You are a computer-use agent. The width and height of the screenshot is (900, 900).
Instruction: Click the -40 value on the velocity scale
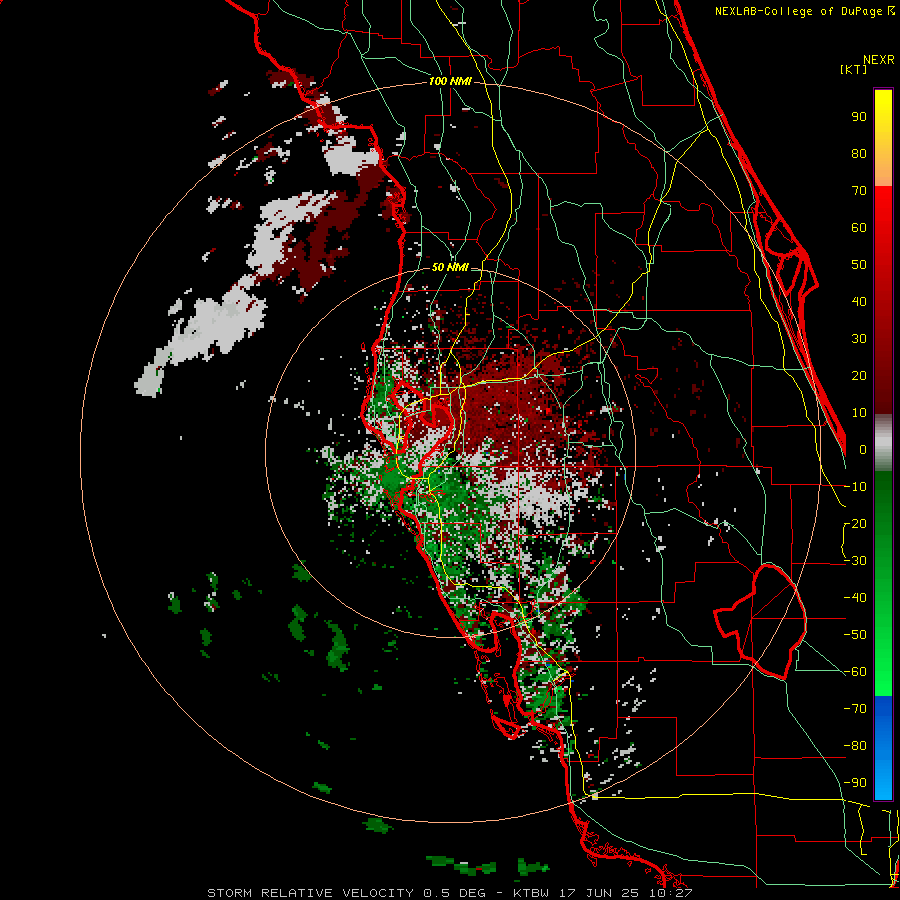pyautogui.click(x=855, y=598)
